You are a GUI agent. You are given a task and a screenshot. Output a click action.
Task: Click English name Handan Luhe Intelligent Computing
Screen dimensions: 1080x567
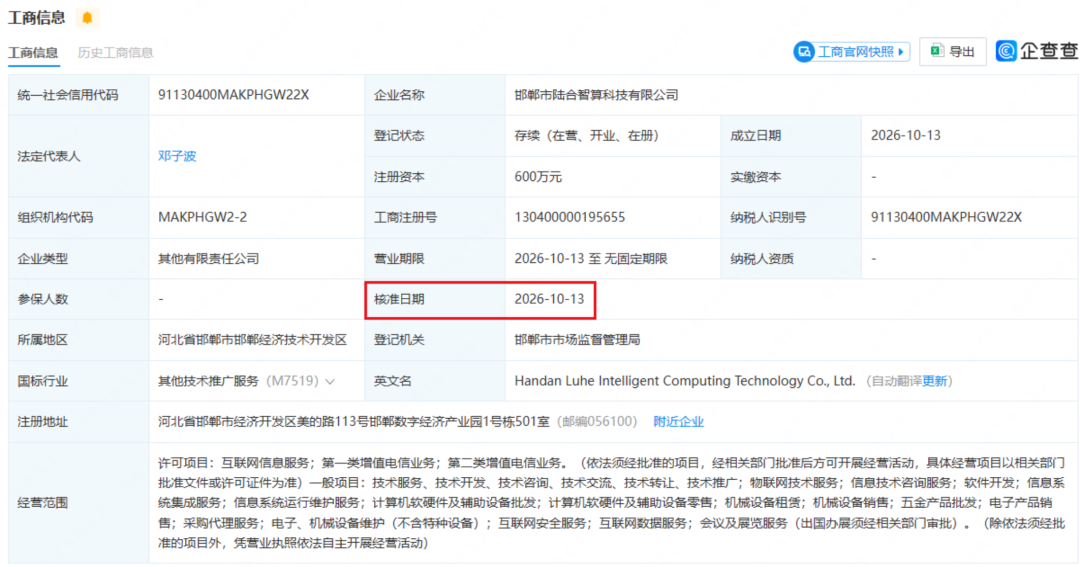685,381
